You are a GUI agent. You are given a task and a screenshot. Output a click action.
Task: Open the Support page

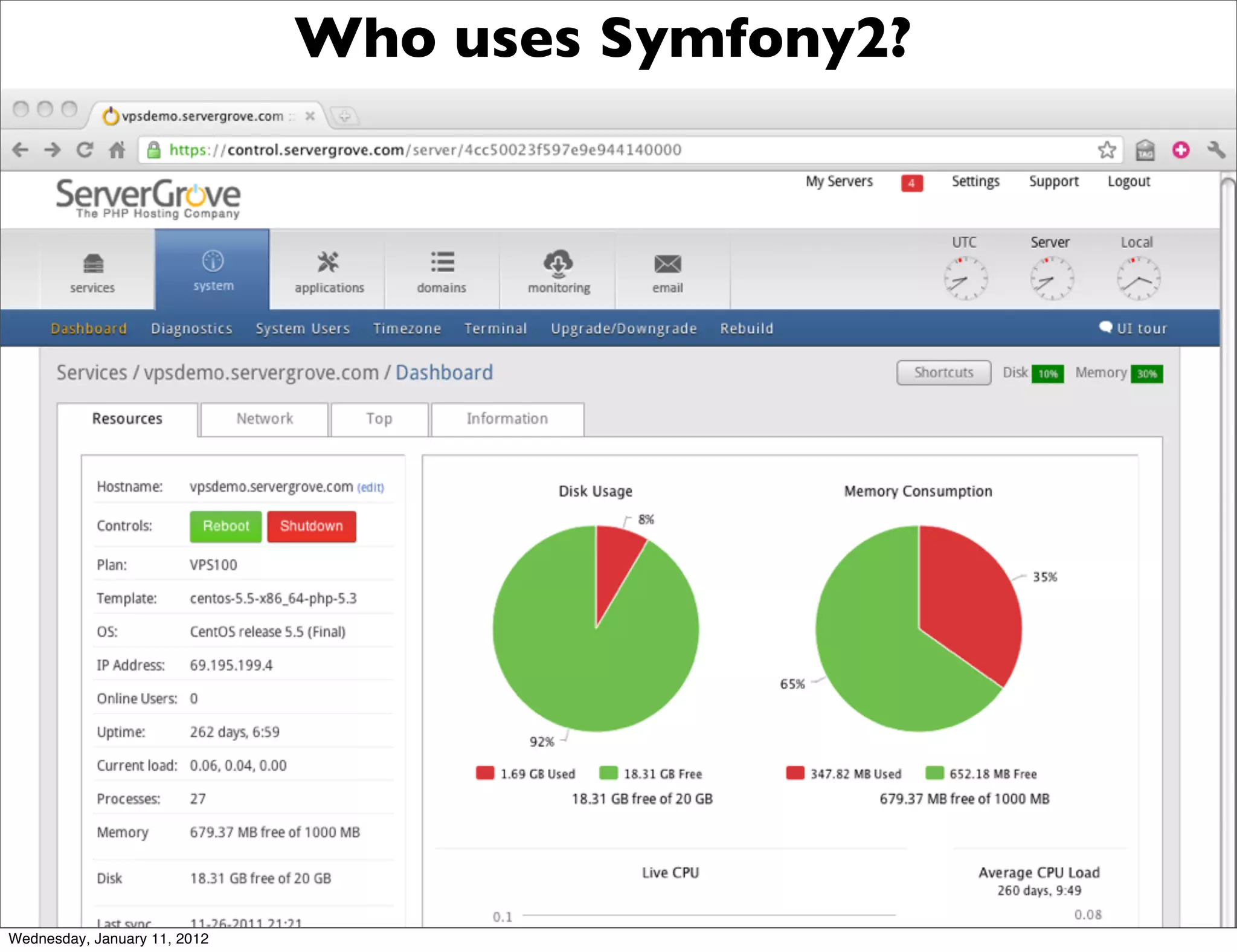(x=1053, y=181)
